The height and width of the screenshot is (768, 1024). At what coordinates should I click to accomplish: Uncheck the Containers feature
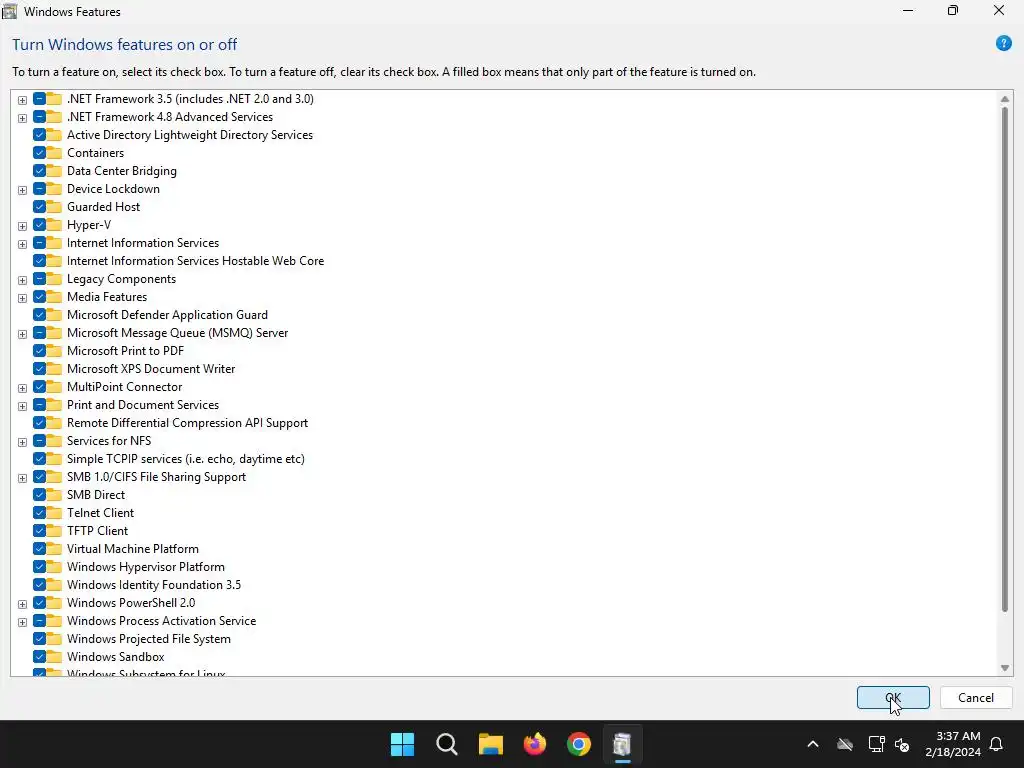[x=39, y=153]
